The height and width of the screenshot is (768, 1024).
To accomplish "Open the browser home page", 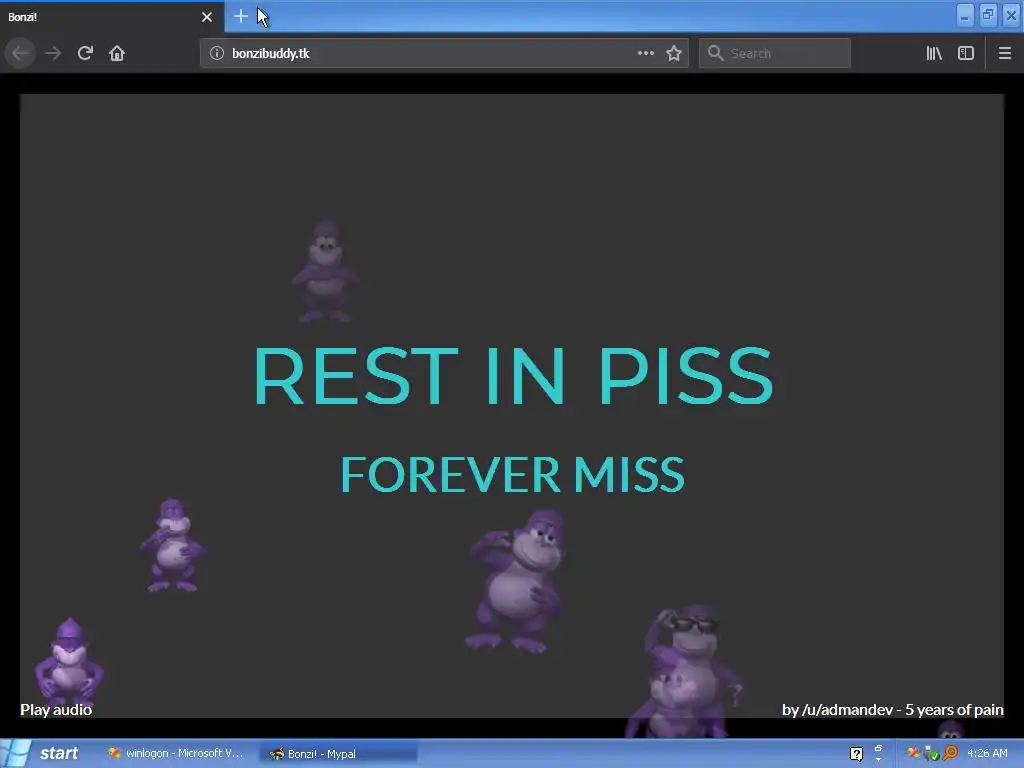I will (117, 53).
